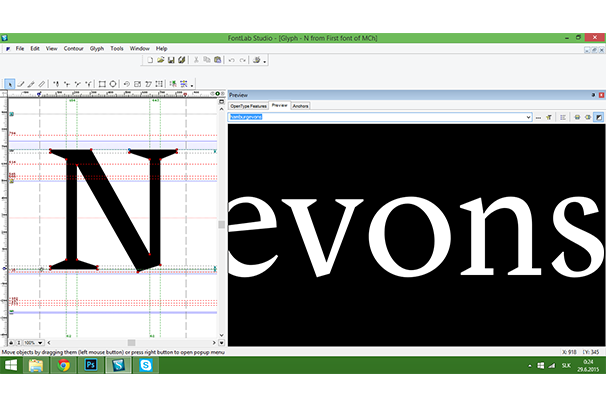Select the Pencil drawing tool

coord(31,83)
